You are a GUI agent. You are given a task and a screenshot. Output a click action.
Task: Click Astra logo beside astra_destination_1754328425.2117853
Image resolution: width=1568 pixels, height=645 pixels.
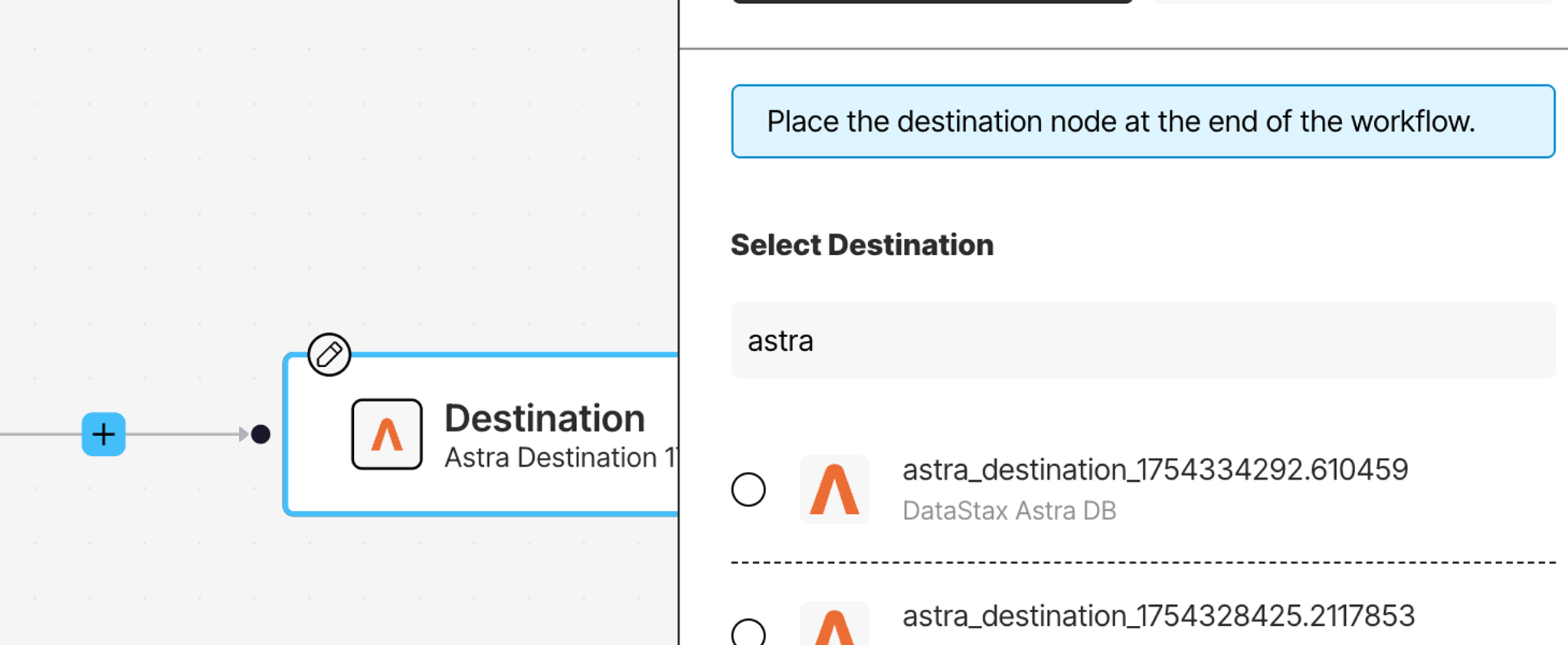pos(834,625)
